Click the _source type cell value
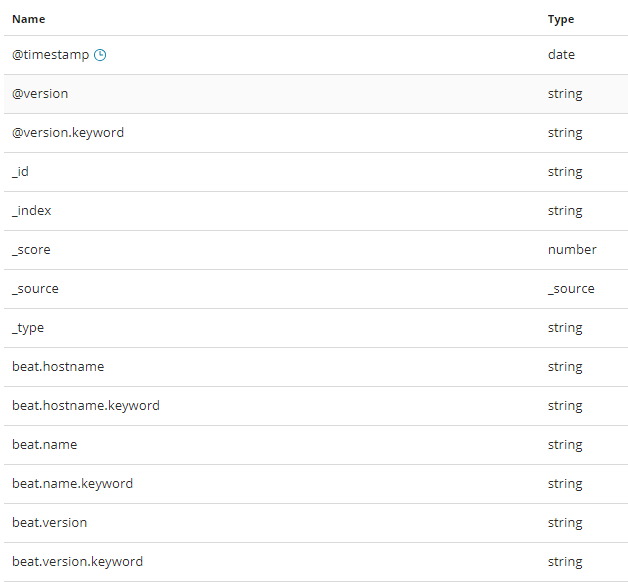This screenshot has height=582, width=628. click(x=571, y=289)
